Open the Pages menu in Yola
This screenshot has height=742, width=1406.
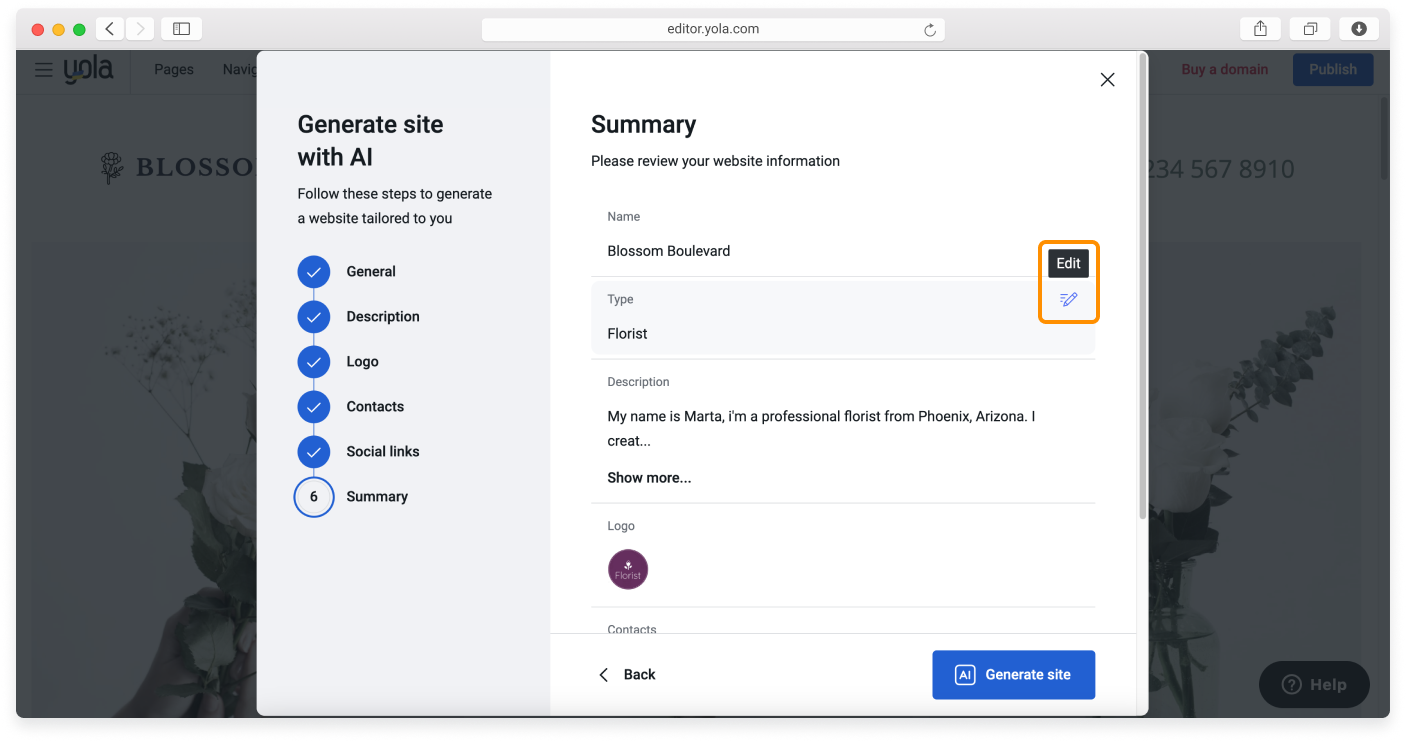174,70
